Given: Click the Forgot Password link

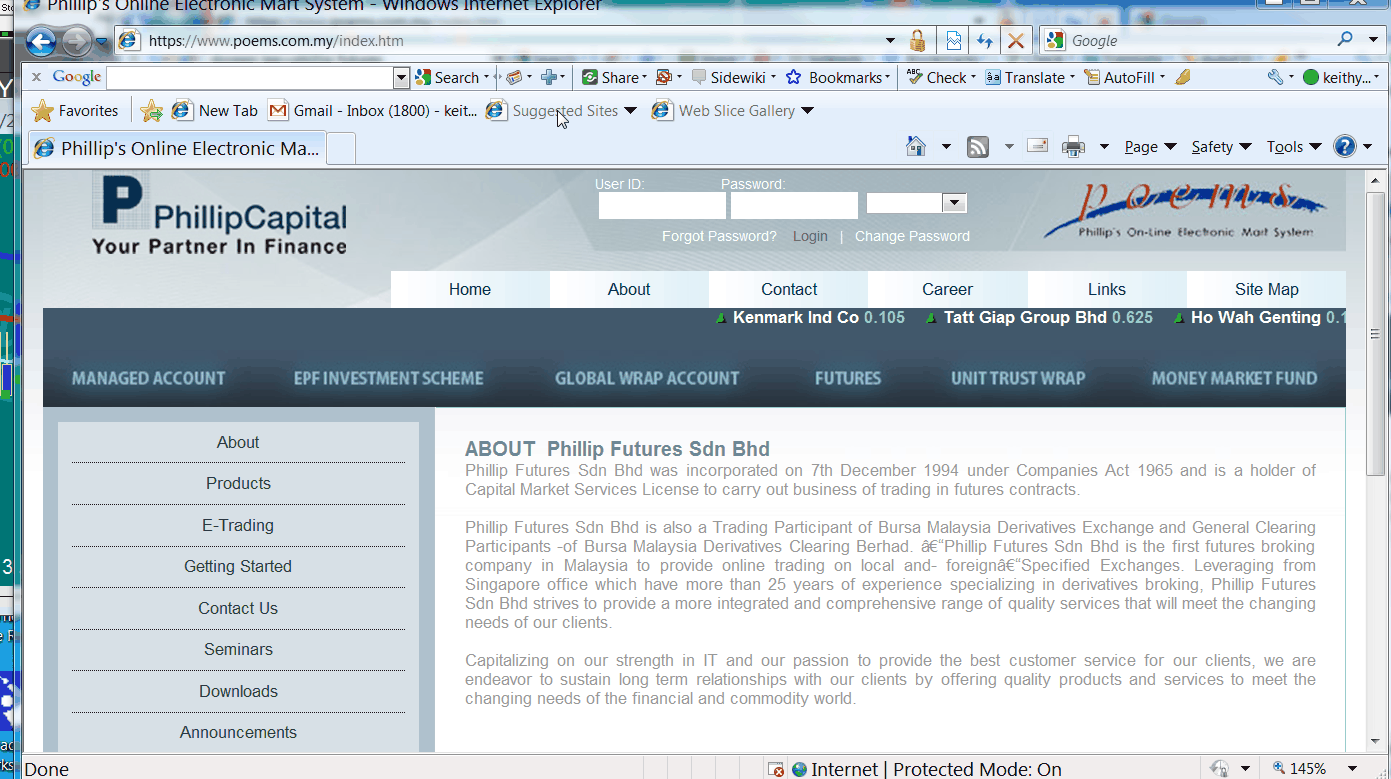Looking at the screenshot, I should coord(719,236).
